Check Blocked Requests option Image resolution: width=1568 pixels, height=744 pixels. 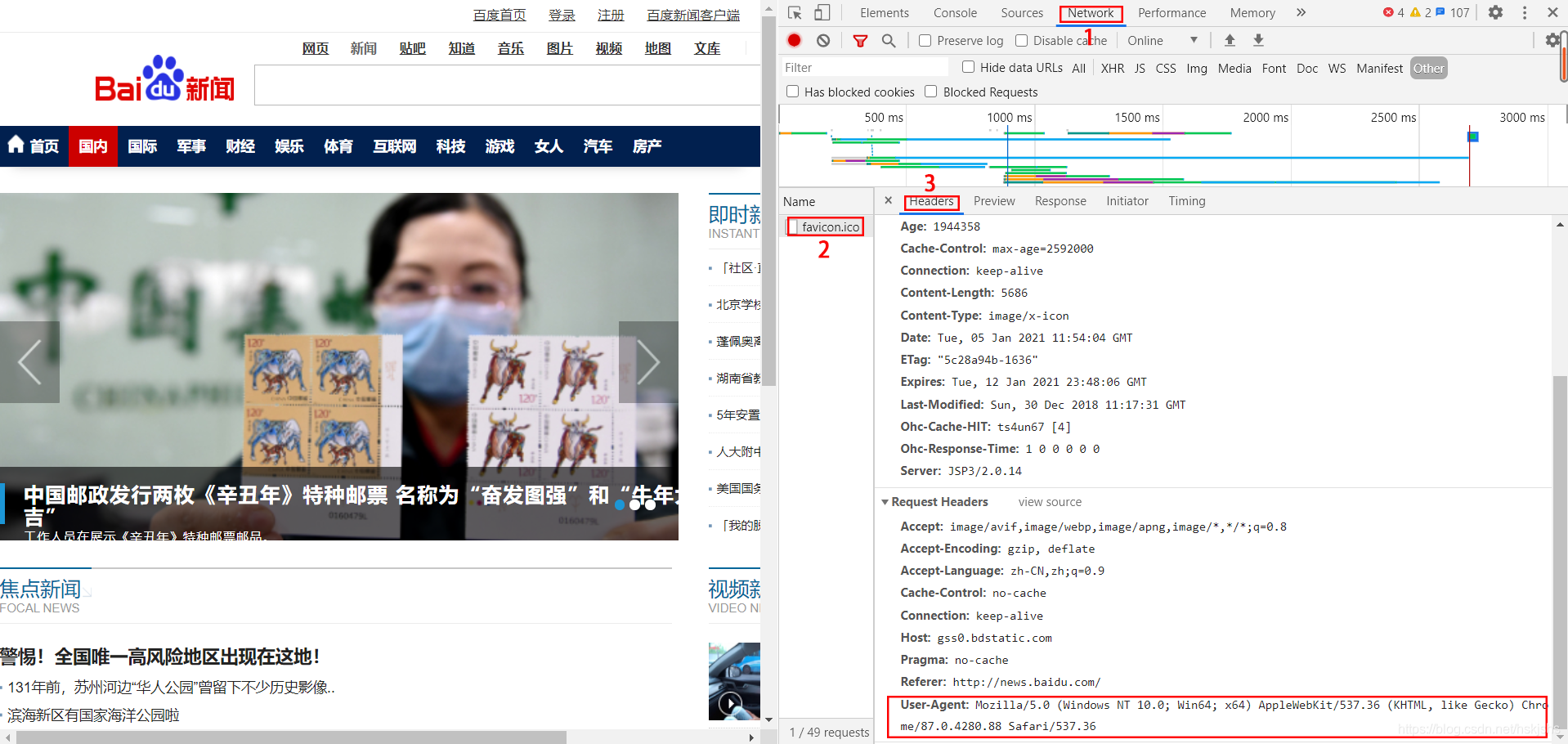[930, 92]
